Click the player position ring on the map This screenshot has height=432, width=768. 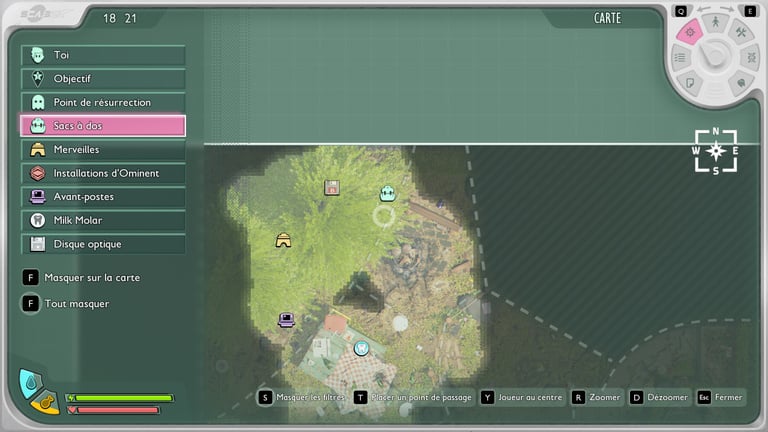coord(384,216)
